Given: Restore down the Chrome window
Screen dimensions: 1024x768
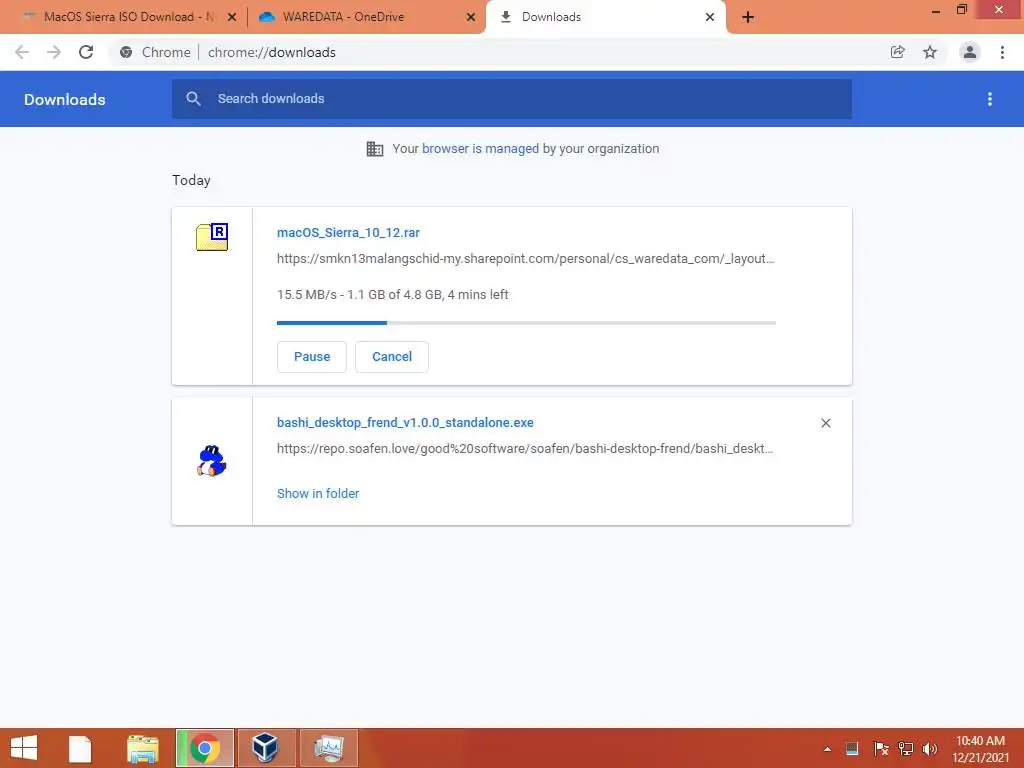Looking at the screenshot, I should click(962, 10).
